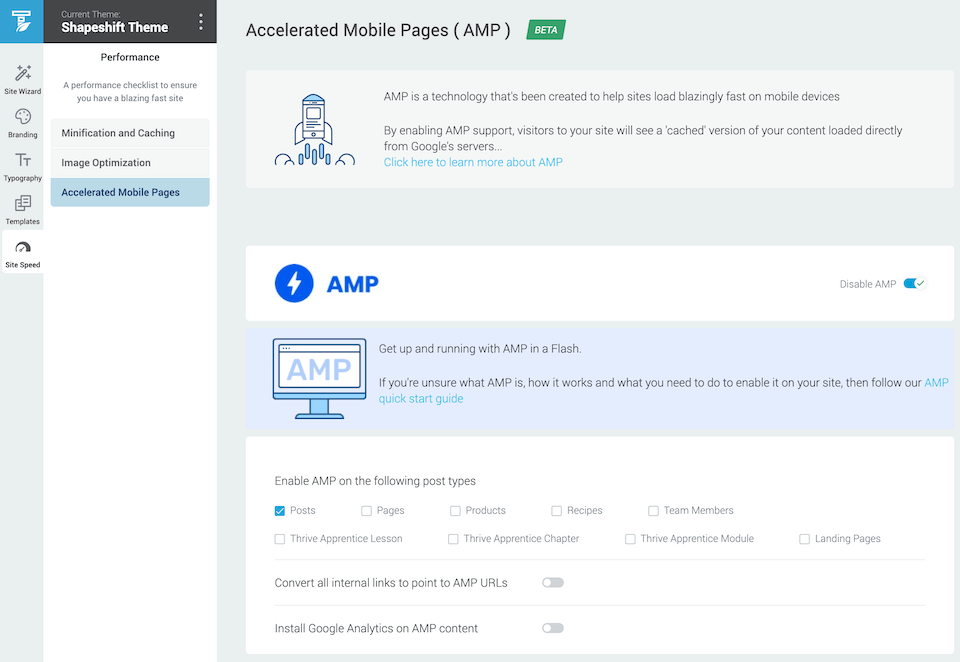
Task: Enable the Landing Pages checkbox
Action: tap(804, 539)
